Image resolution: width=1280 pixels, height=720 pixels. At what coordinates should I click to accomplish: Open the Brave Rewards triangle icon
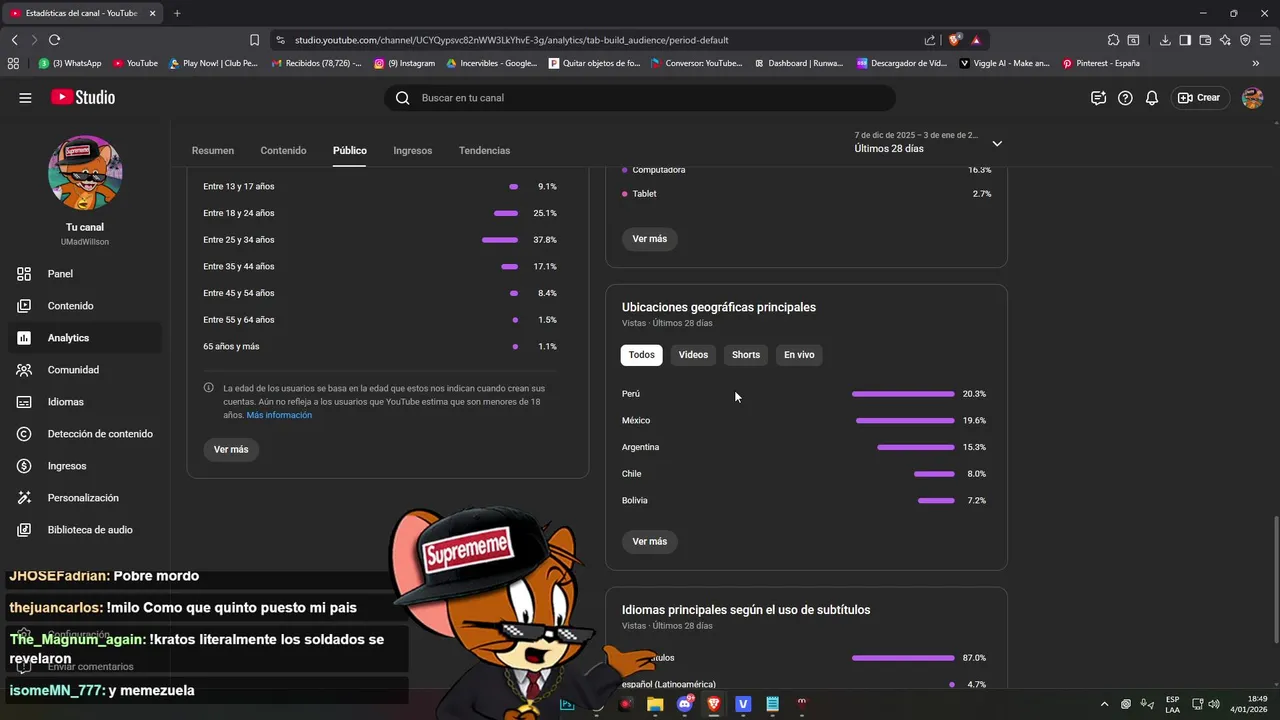[x=976, y=40]
